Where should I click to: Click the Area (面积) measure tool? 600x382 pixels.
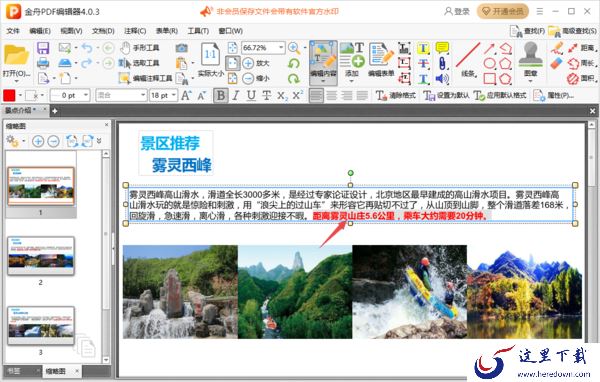581,78
